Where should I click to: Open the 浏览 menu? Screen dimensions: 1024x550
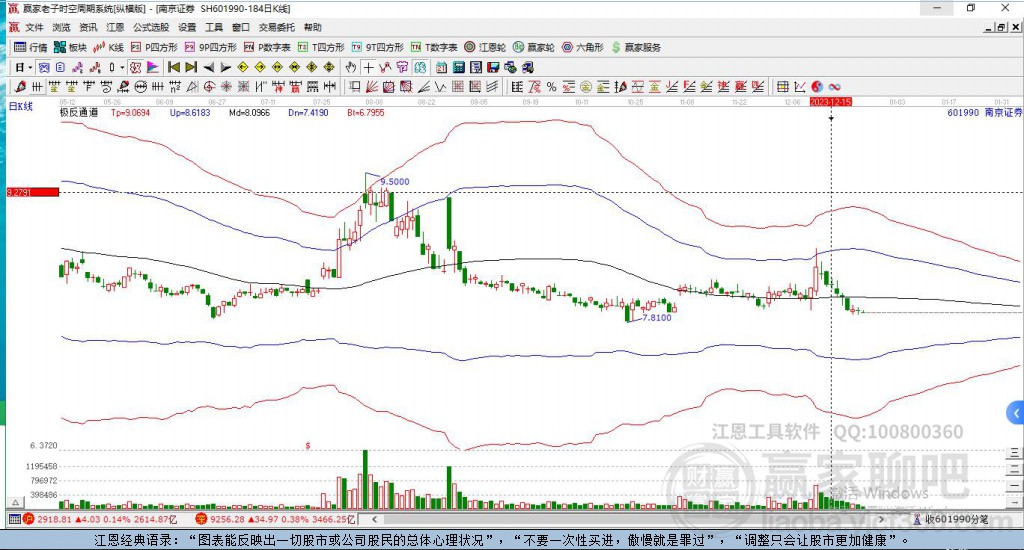tap(61, 27)
